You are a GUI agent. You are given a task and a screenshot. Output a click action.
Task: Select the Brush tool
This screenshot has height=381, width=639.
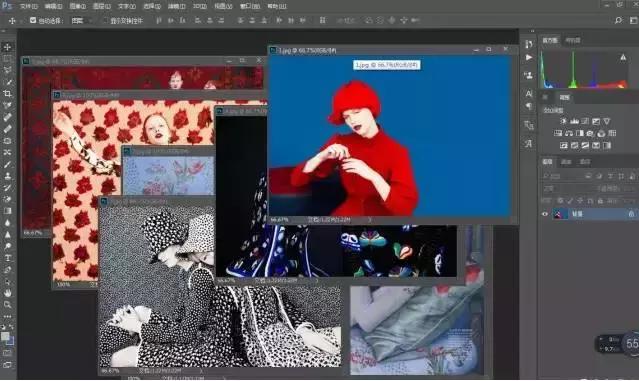pyautogui.click(x=7, y=164)
